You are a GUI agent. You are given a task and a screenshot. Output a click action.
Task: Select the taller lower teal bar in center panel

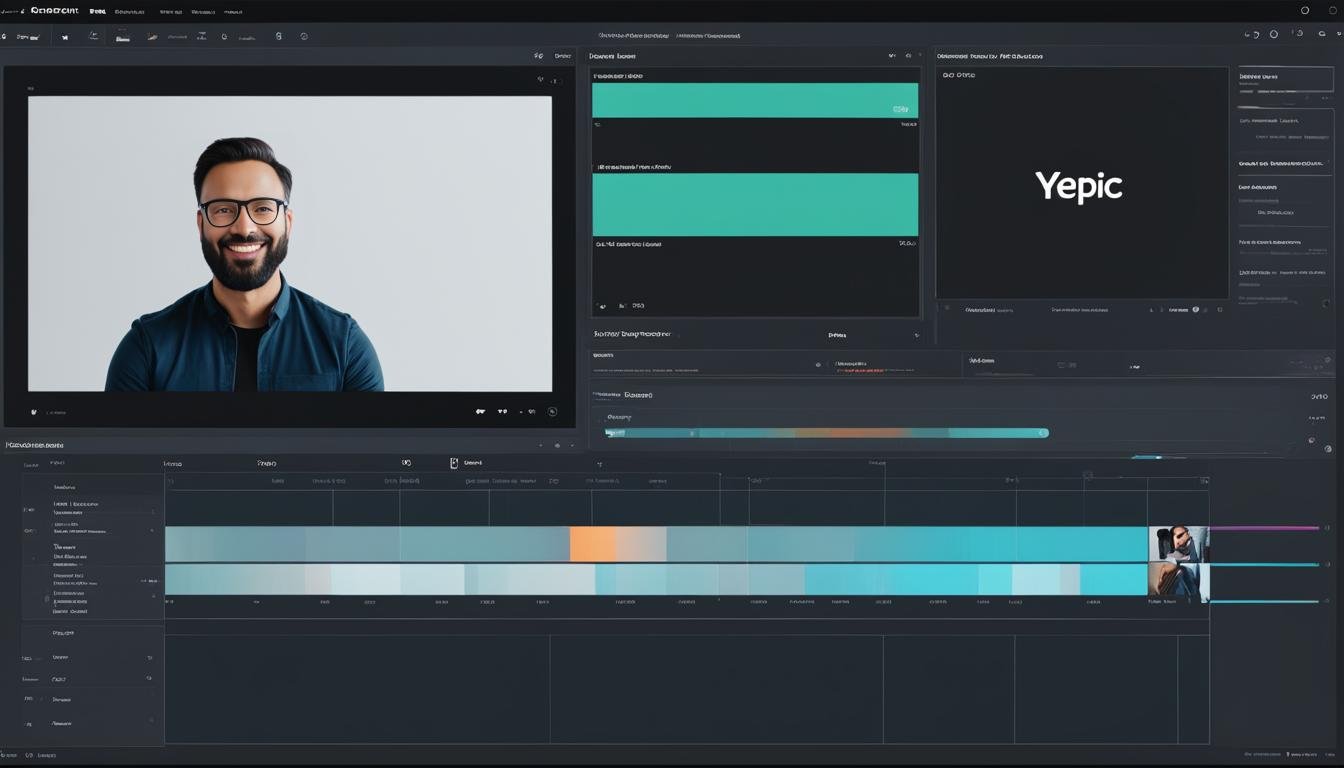coord(755,204)
